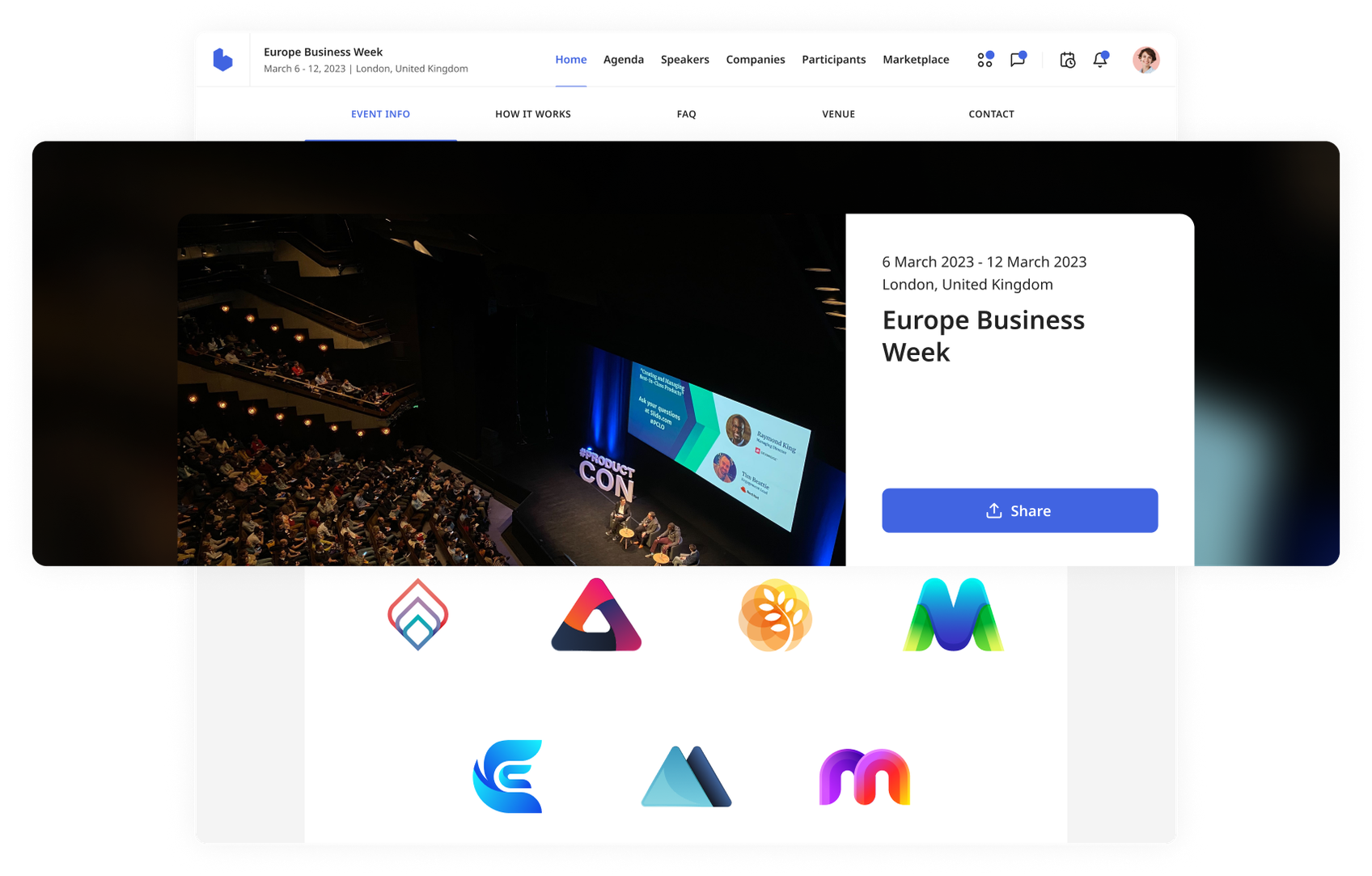Screen dimensions: 1372x876
Task: Switch to the HOW IT WORKS tab
Action: (533, 114)
